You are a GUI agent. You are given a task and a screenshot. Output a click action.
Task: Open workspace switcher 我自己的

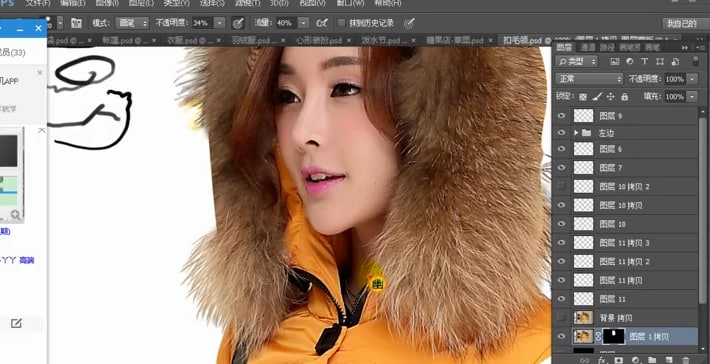pos(685,24)
